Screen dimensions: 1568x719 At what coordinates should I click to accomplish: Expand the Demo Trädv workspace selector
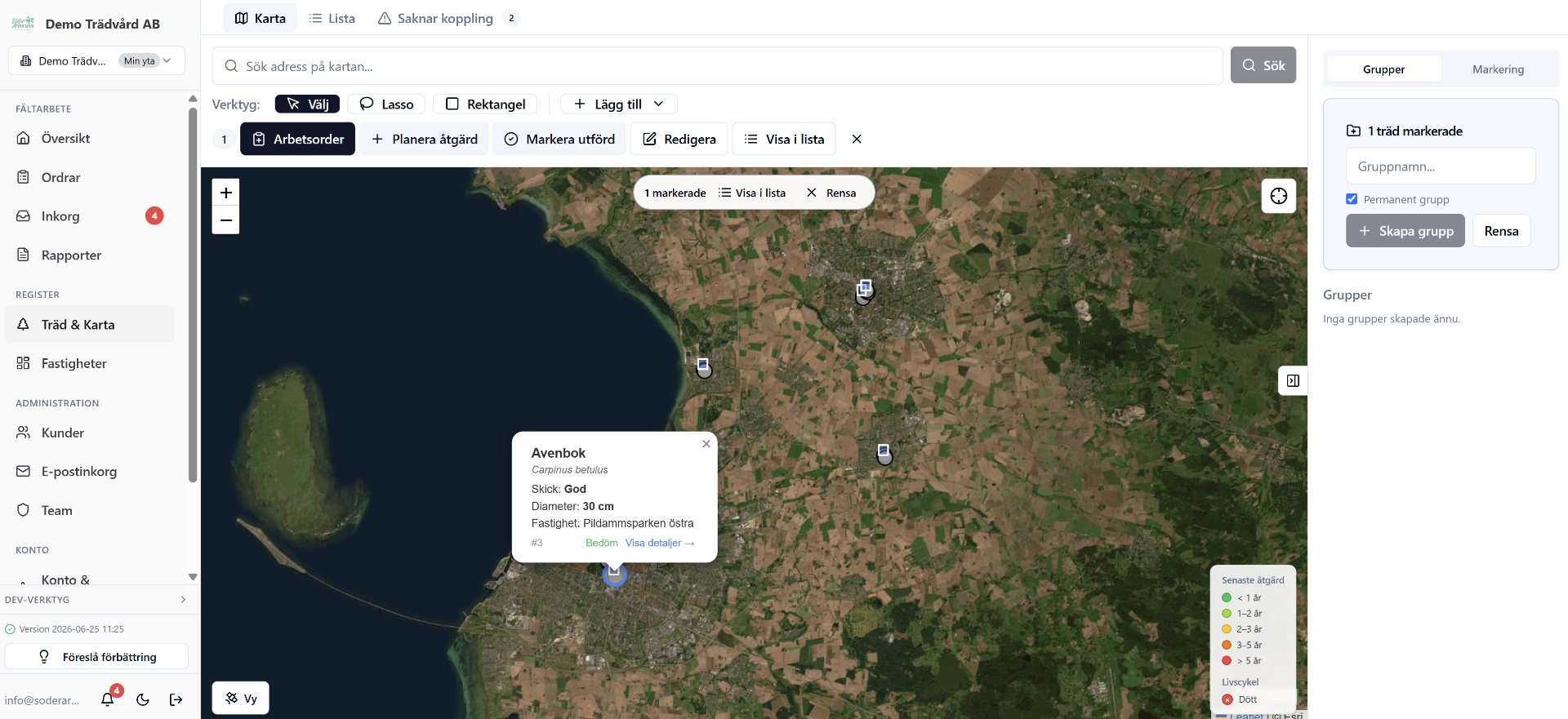coord(96,60)
